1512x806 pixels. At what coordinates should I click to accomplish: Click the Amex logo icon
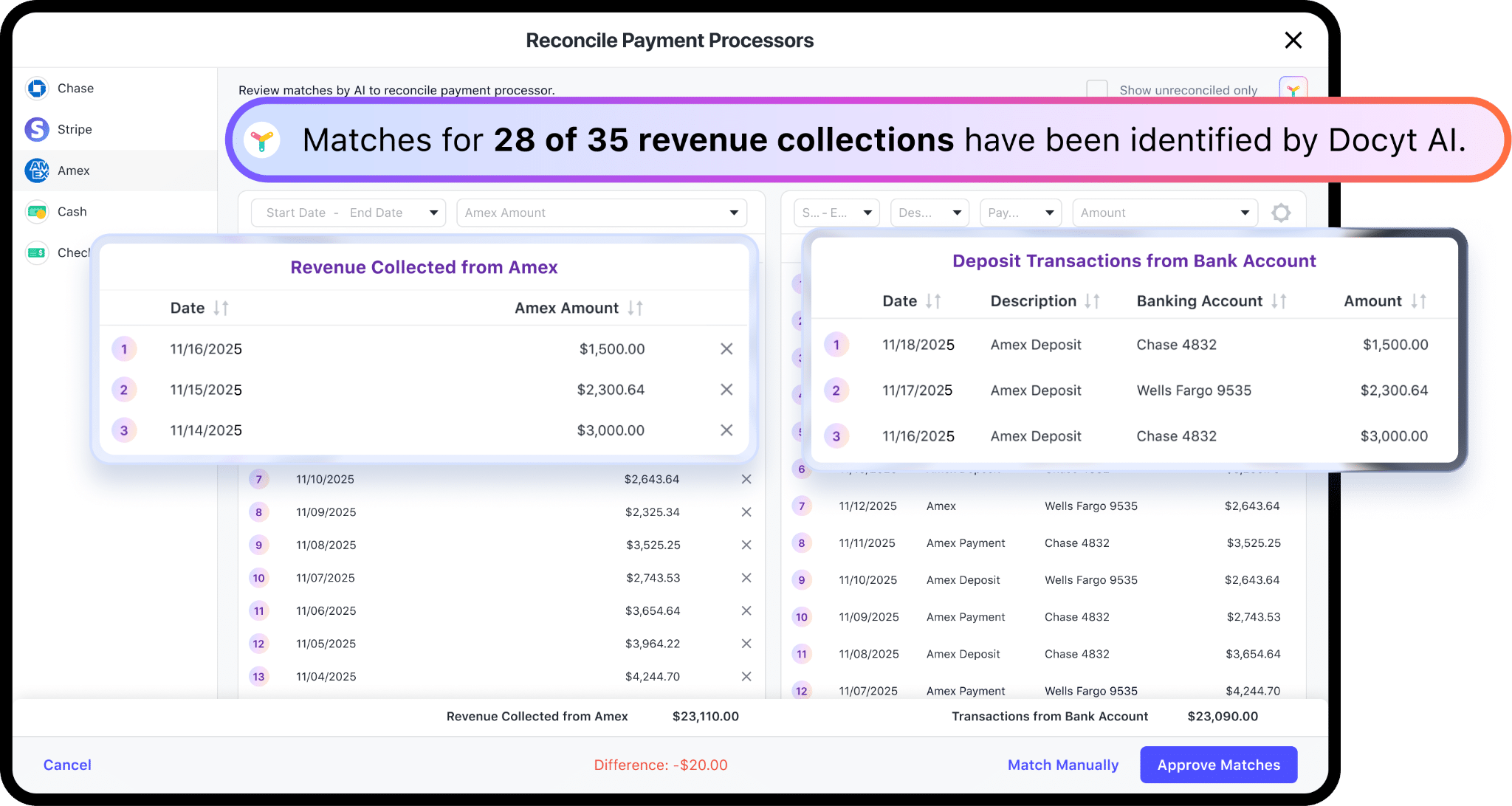click(37, 170)
